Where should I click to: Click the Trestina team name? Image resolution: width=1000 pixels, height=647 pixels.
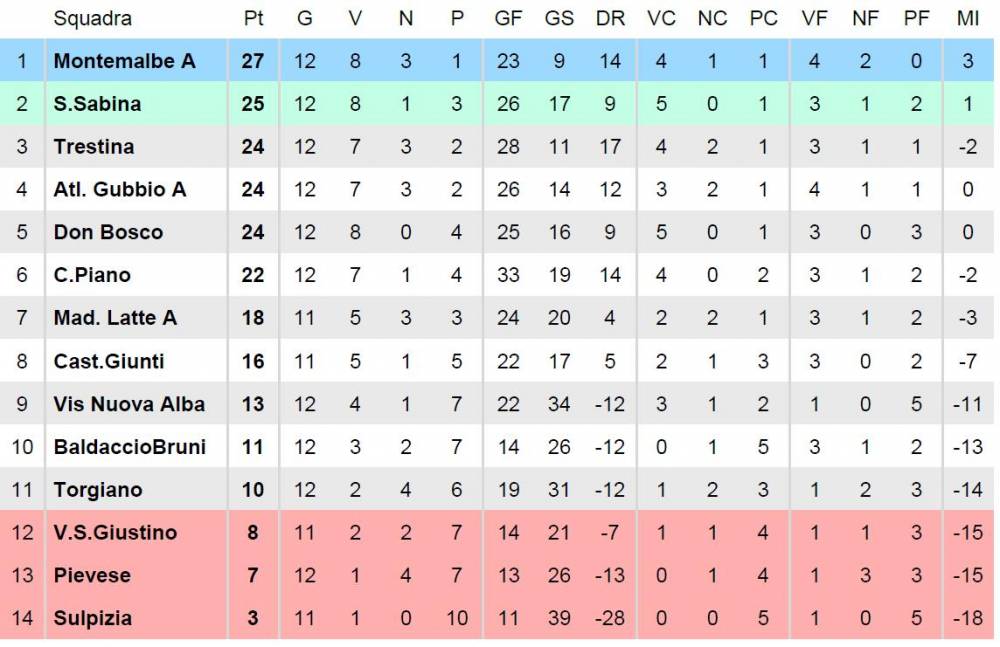pyautogui.click(x=94, y=146)
